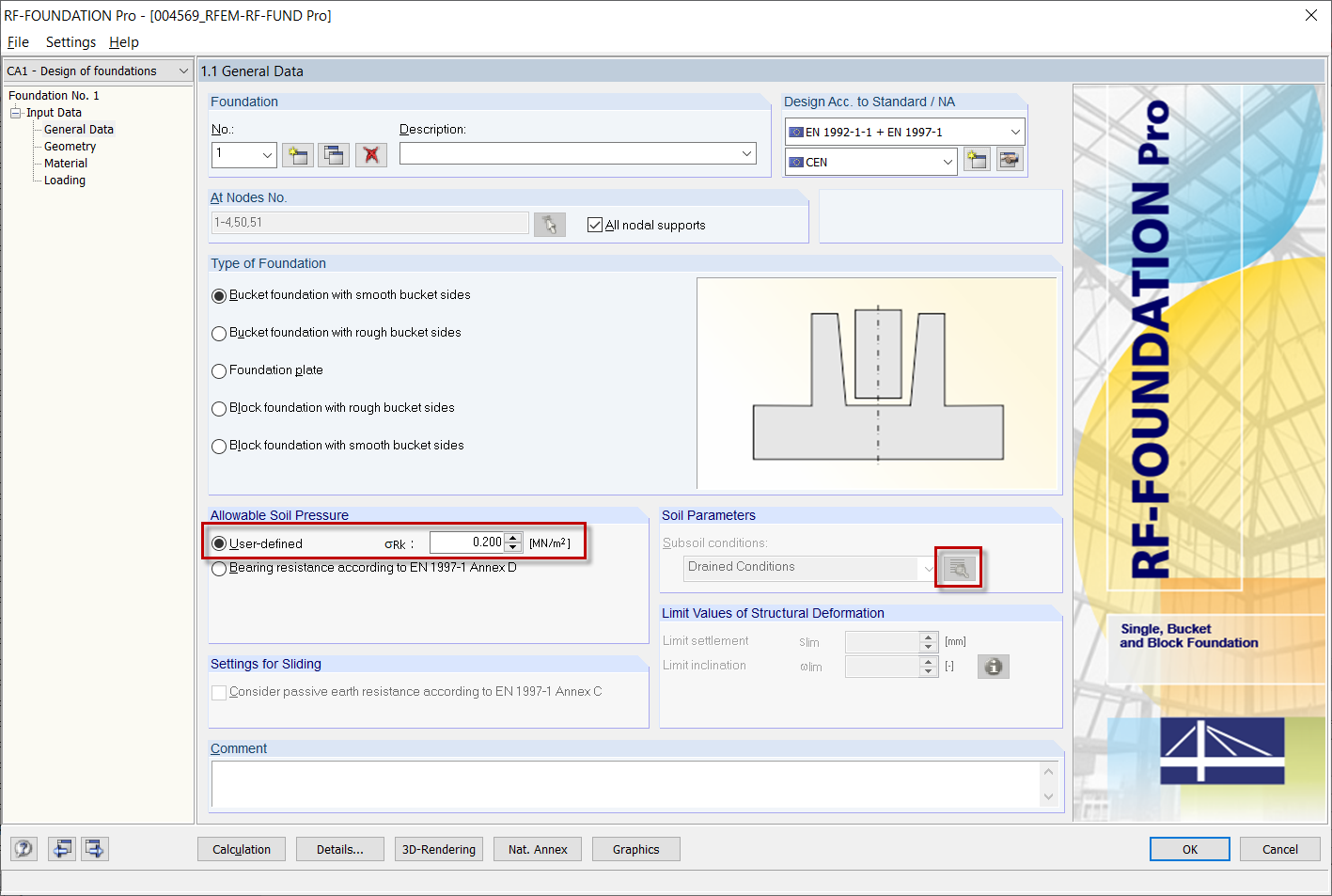This screenshot has height=896, width=1332.
Task: Open the CA1 design case dropdown
Action: coord(183,71)
